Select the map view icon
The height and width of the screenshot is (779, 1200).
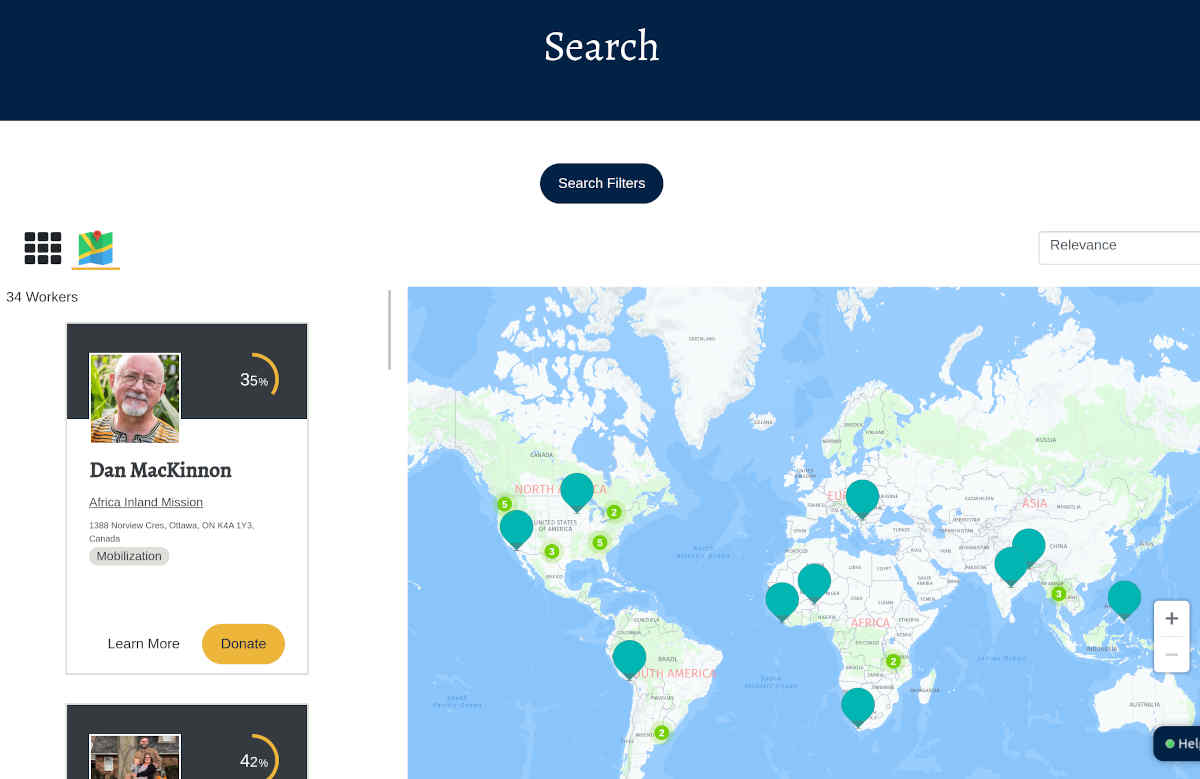click(93, 247)
